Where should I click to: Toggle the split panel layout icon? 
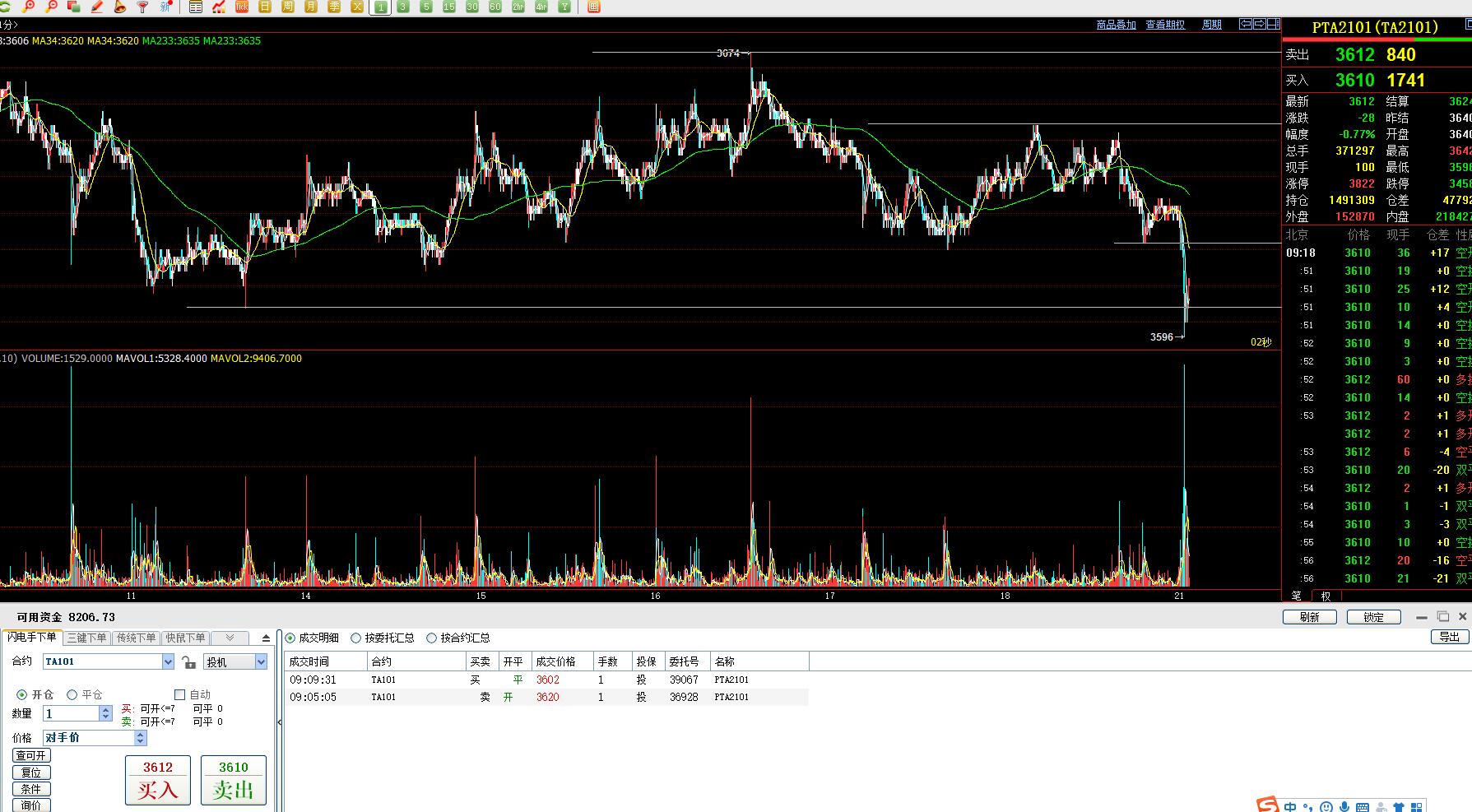(x=1273, y=24)
